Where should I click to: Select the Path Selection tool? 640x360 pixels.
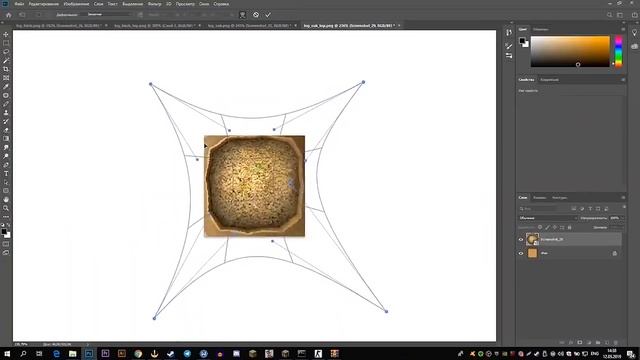[x=6, y=182]
